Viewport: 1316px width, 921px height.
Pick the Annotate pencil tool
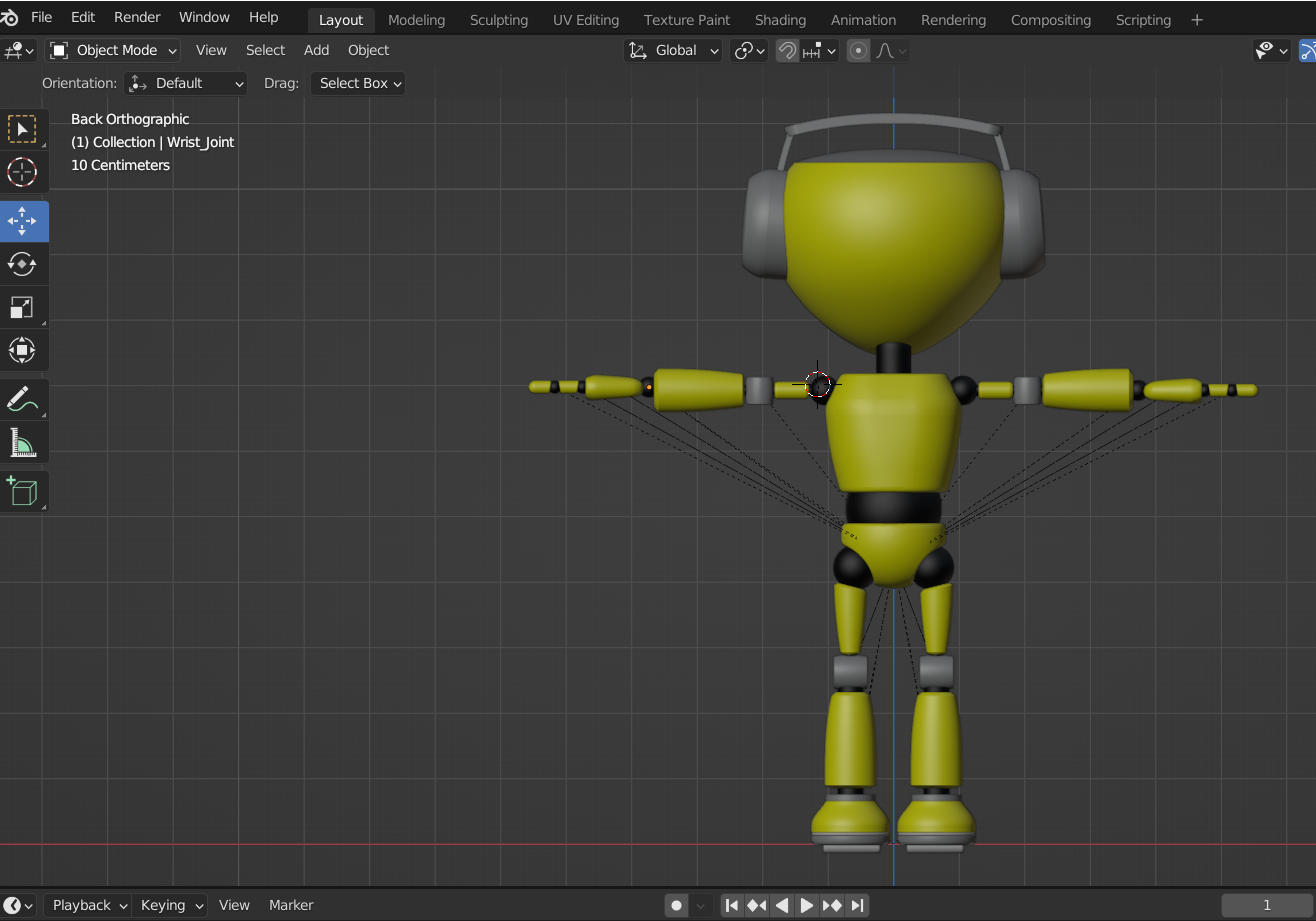(22, 399)
